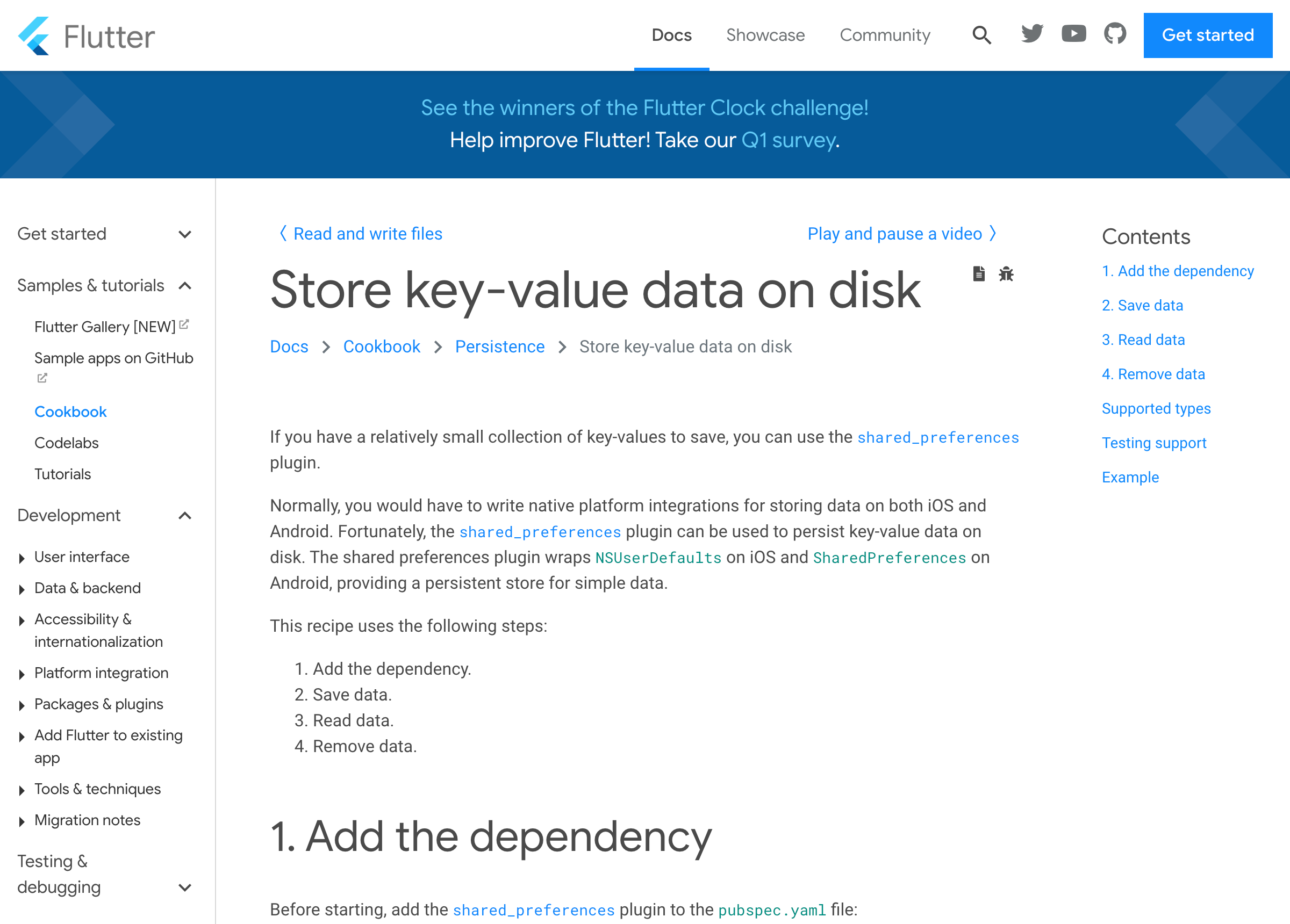
Task: Expand the Packages & plugins tree item
Action: (21, 706)
